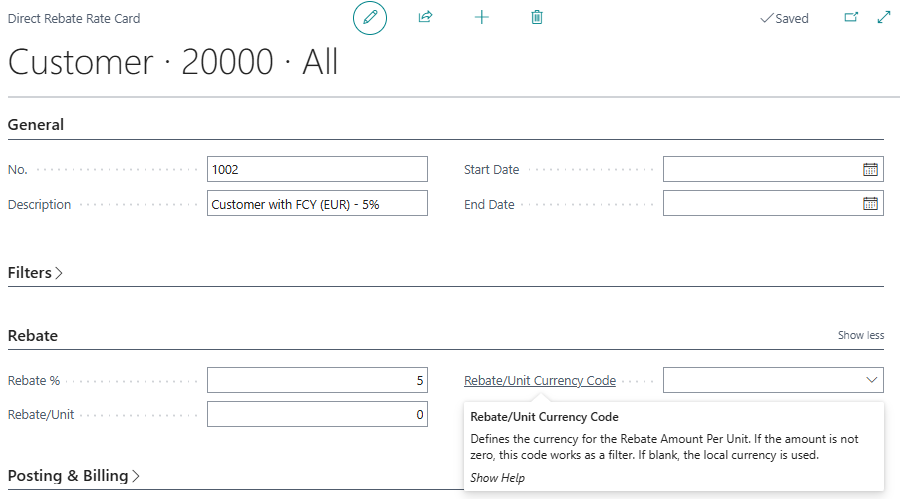The image size is (908, 499).
Task: Expand the page to full screen
Action: (884, 17)
